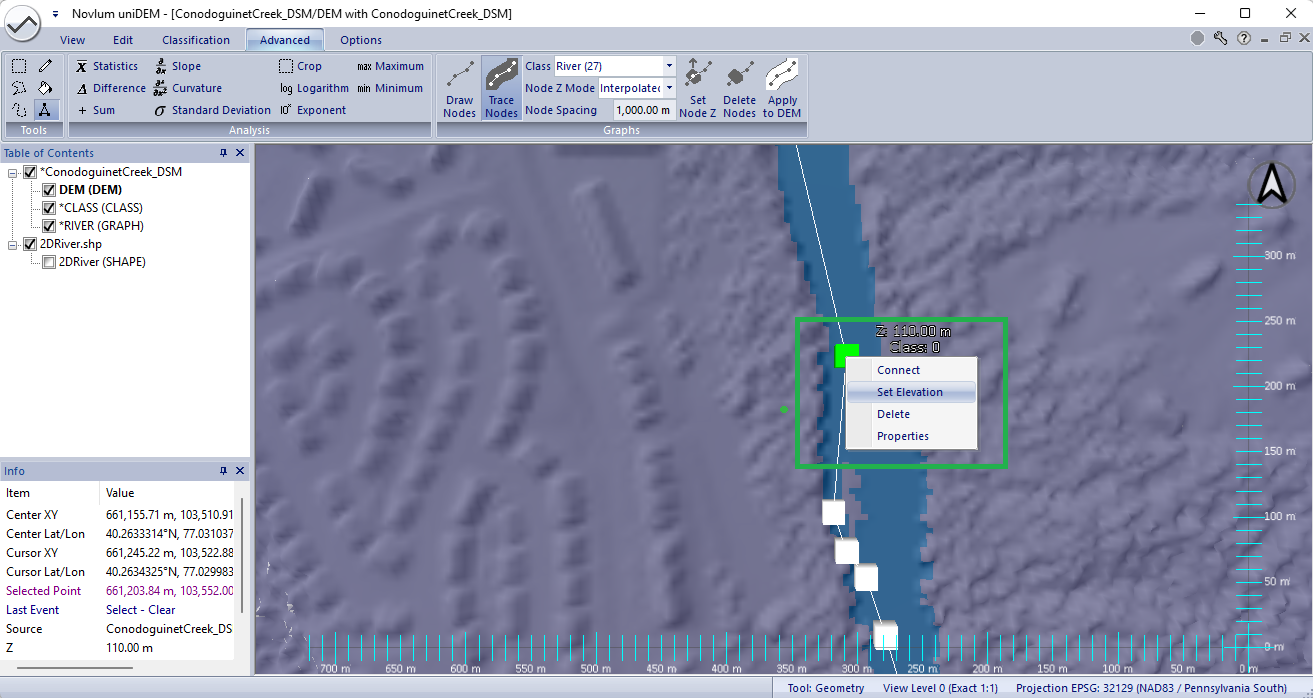The image size is (1313, 698).
Task: Run the Statistics analysis
Action: coord(107,66)
